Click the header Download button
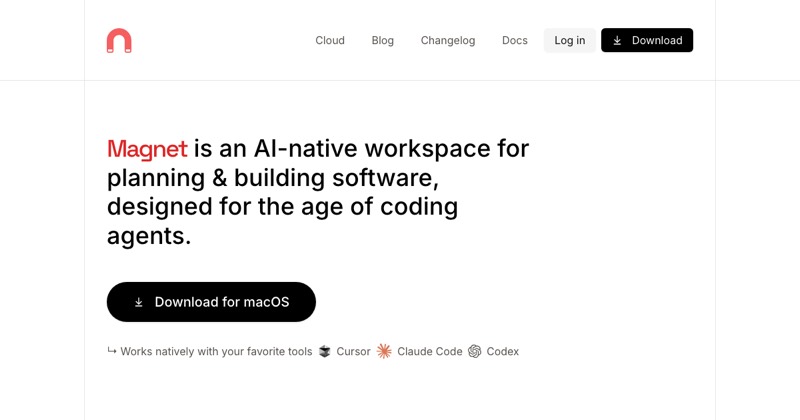800x420 pixels. [647, 40]
